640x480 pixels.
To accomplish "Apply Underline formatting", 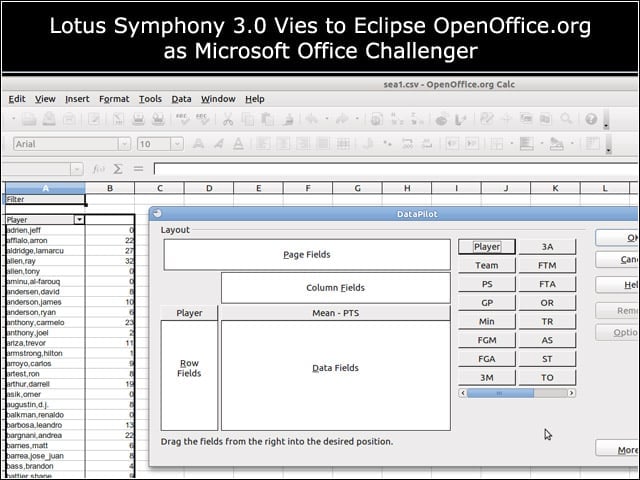I will click(x=238, y=144).
